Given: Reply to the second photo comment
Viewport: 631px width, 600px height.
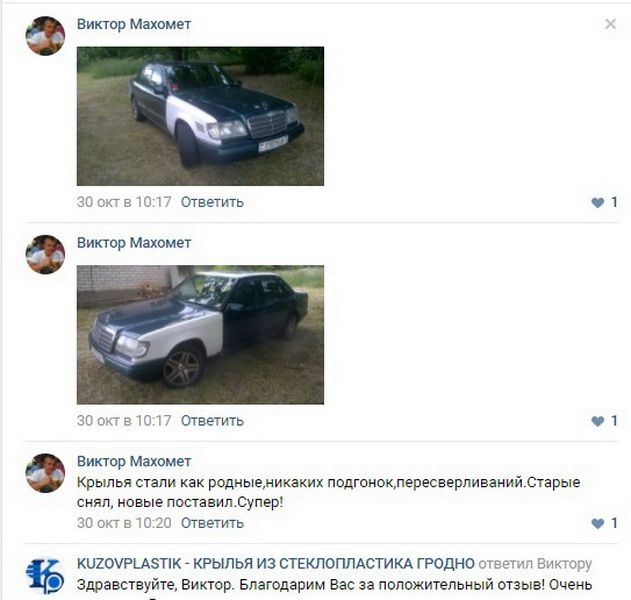Looking at the screenshot, I should click(x=212, y=420).
